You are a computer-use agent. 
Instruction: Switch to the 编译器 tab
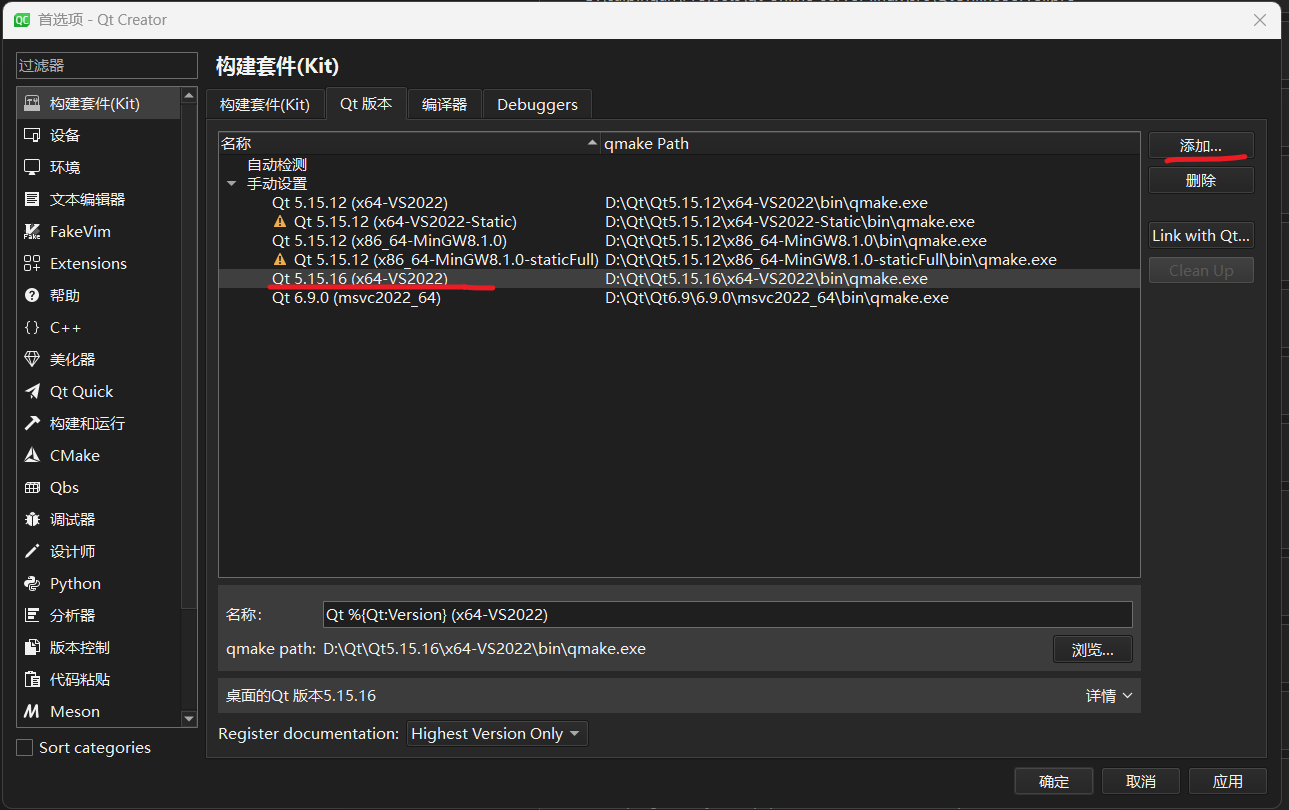click(x=444, y=103)
